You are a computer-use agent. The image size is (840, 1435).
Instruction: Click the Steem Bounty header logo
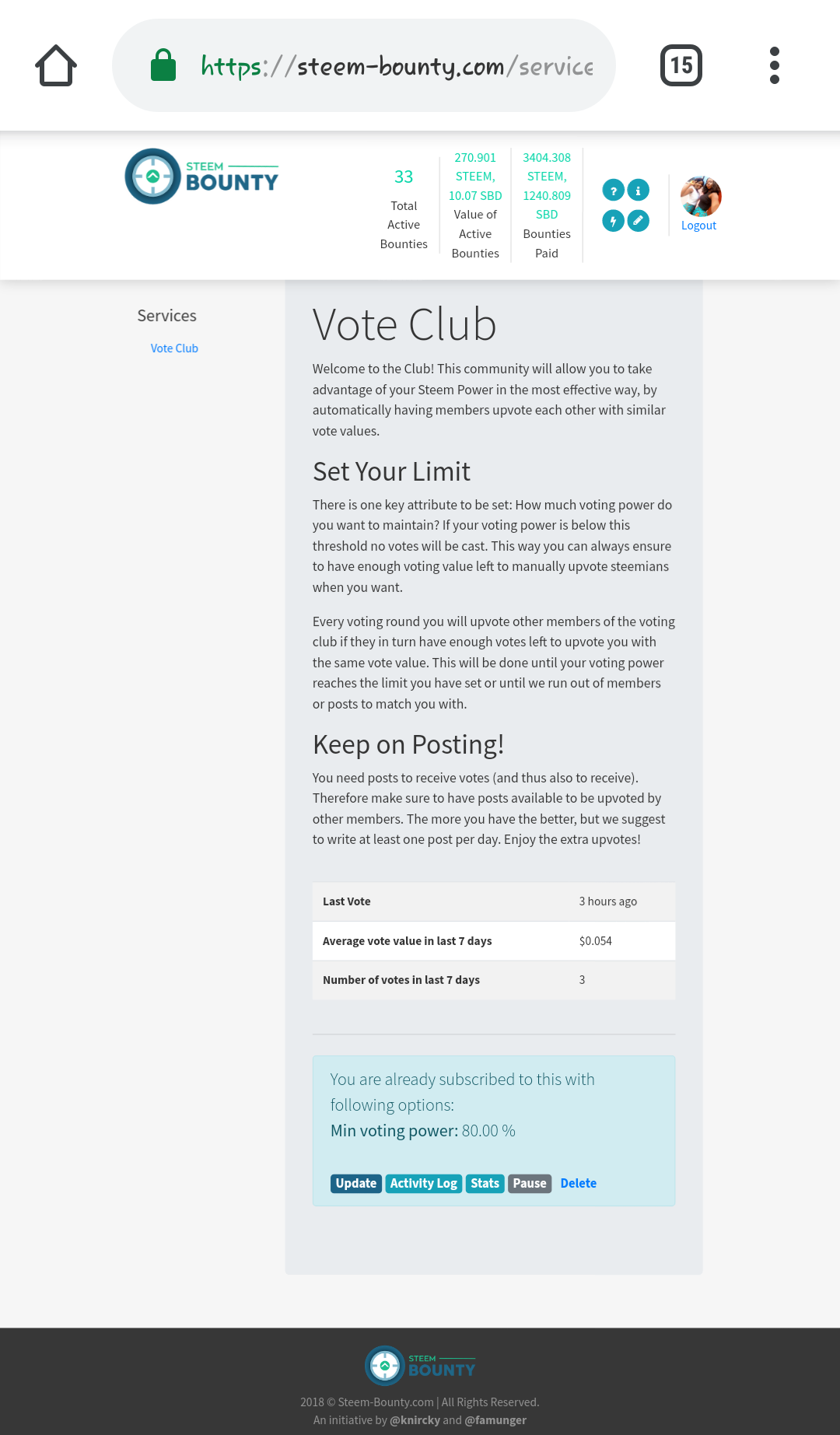pyautogui.click(x=201, y=177)
